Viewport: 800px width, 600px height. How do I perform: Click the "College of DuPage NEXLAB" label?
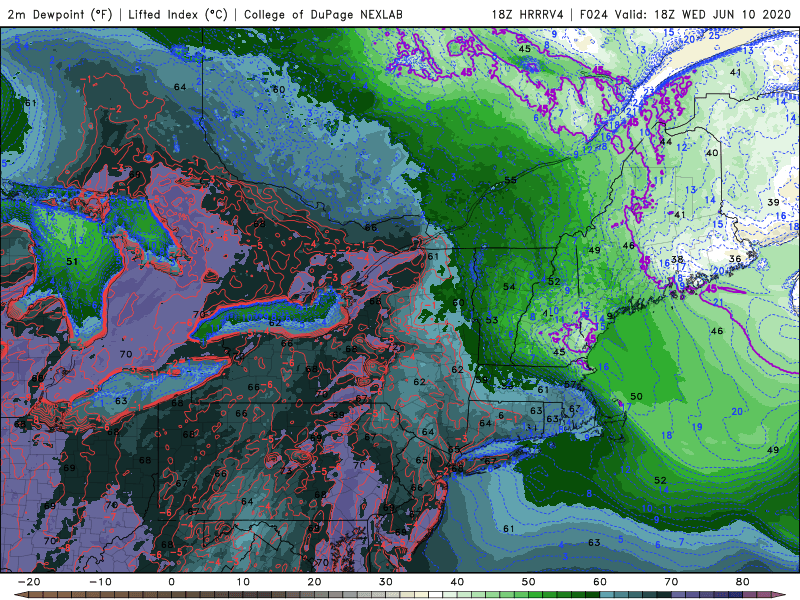pyautogui.click(x=323, y=14)
